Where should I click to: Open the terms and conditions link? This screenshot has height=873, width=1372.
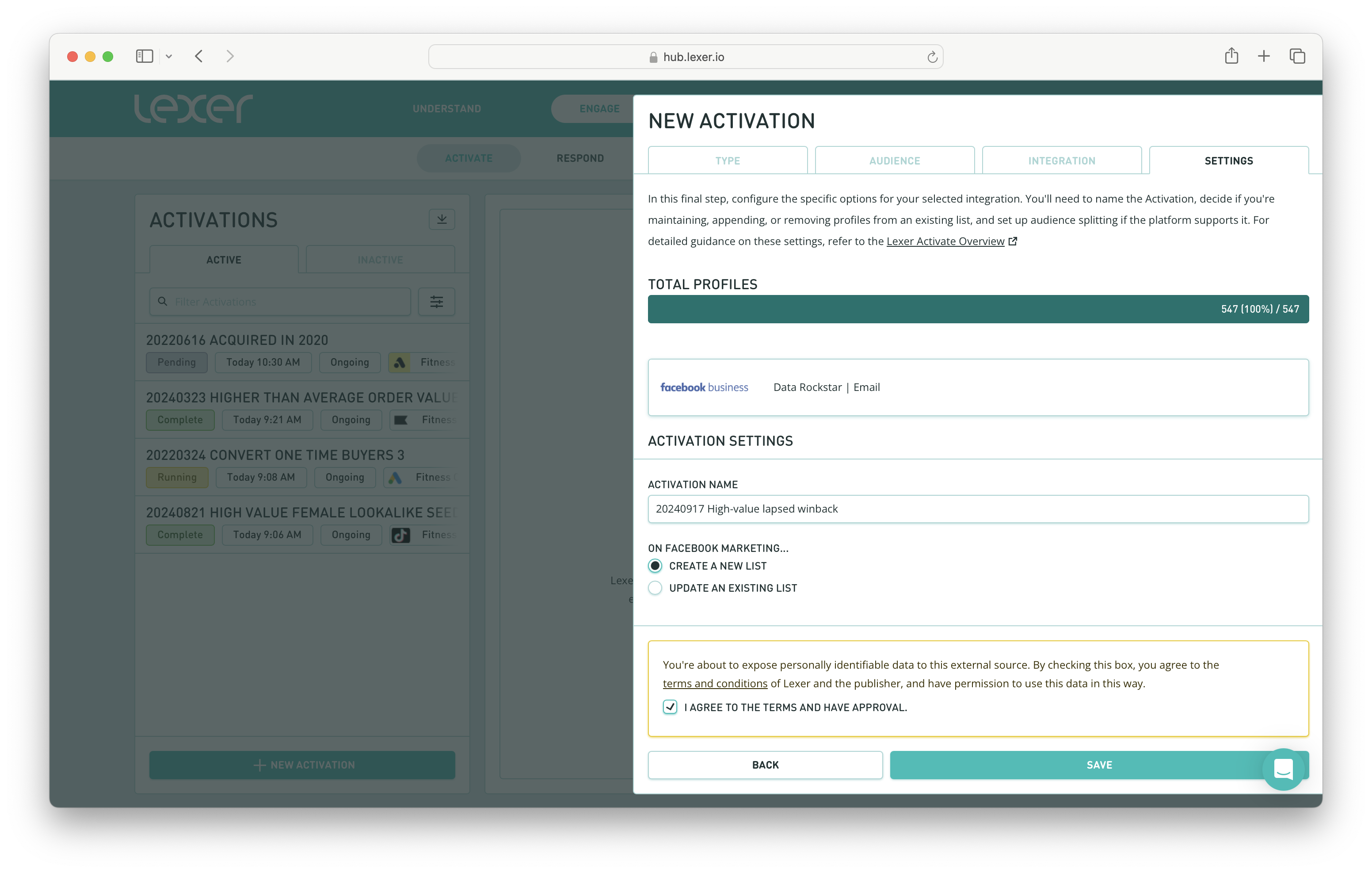(x=715, y=683)
